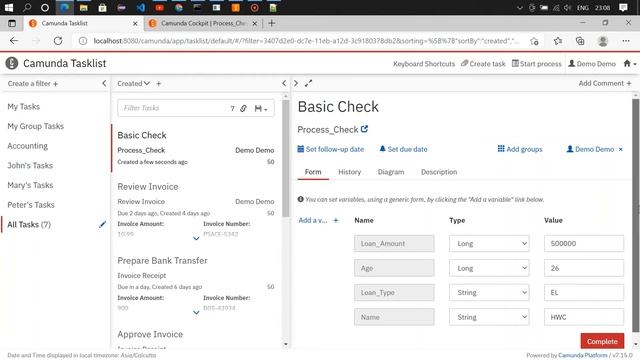This screenshot has width=640, height=360.
Task: Collapse the task detail panel with the right chevron
Action: [x=296, y=83]
